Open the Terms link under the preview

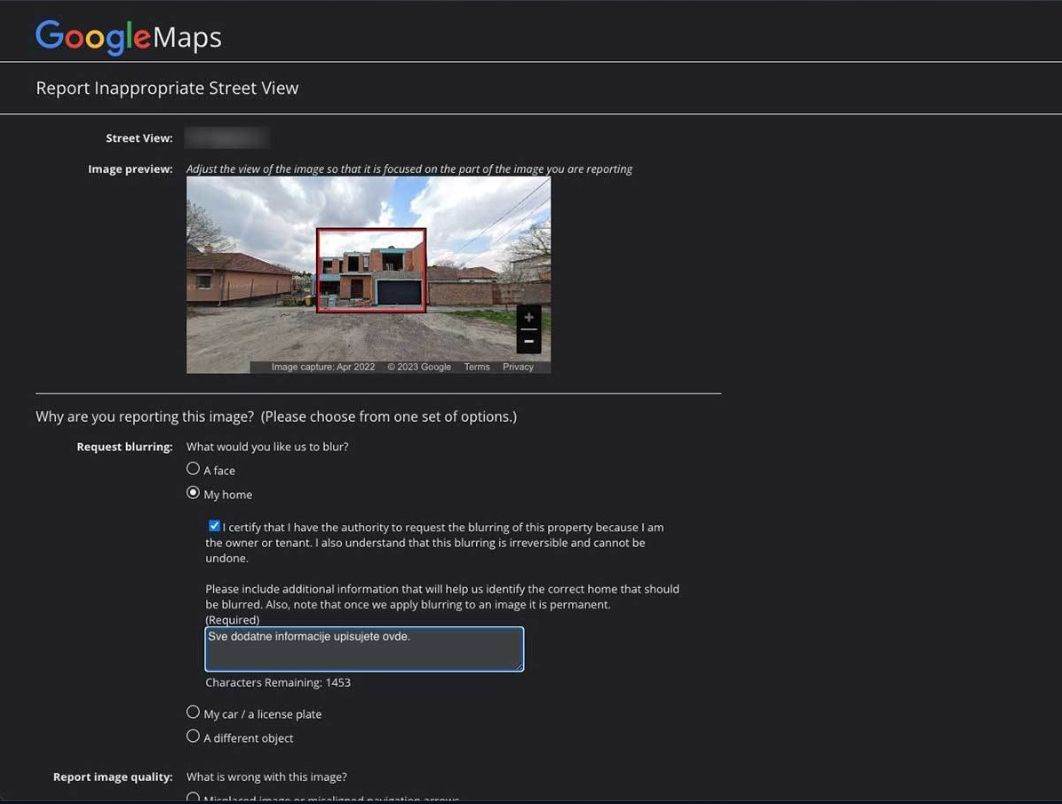pyautogui.click(x=477, y=366)
